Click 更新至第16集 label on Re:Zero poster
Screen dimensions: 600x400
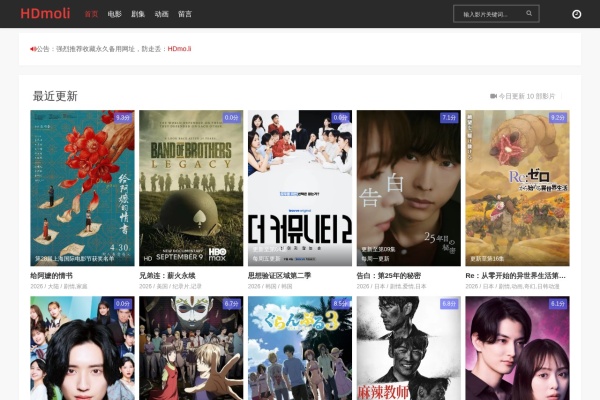[x=487, y=259]
